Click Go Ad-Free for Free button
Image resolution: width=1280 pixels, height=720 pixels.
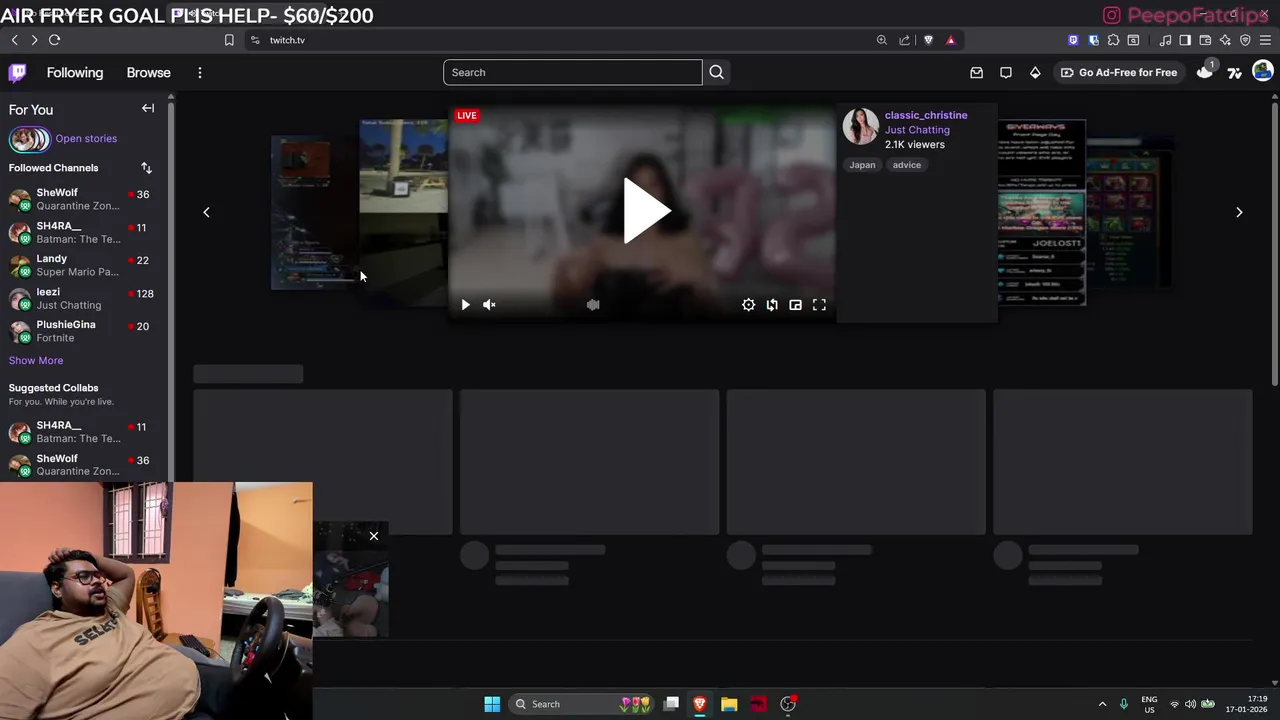click(1119, 72)
